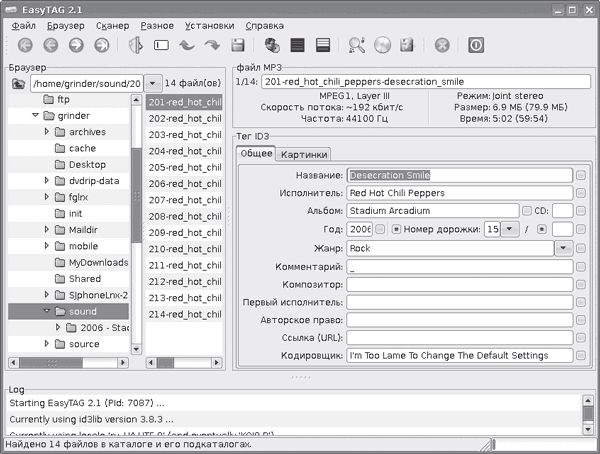
Task: Switch to the Картинки tab
Action: [x=303, y=154]
